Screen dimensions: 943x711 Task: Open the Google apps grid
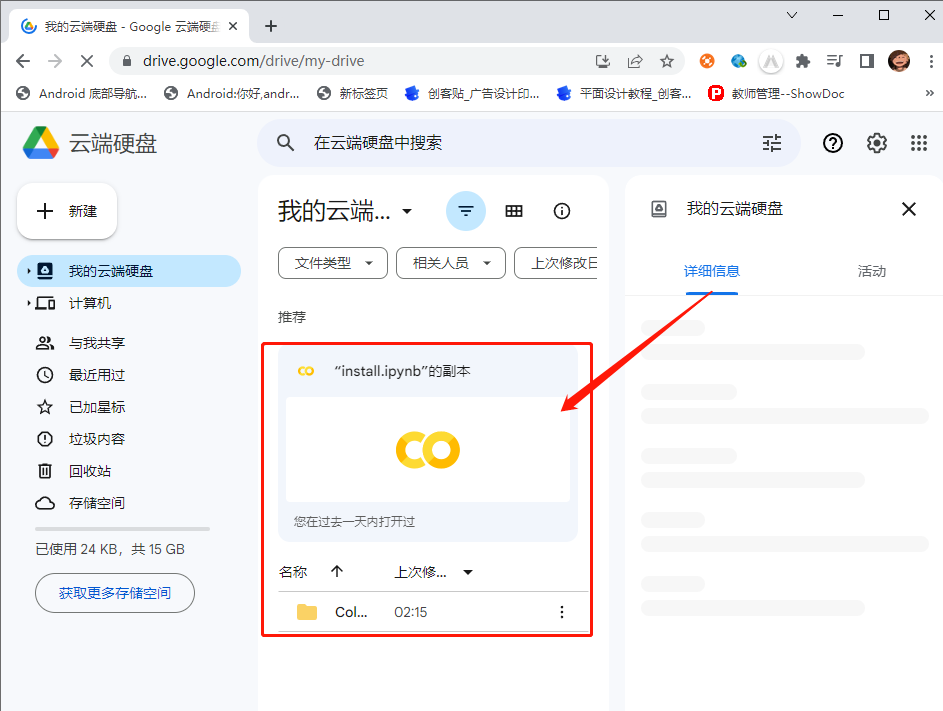(x=918, y=143)
